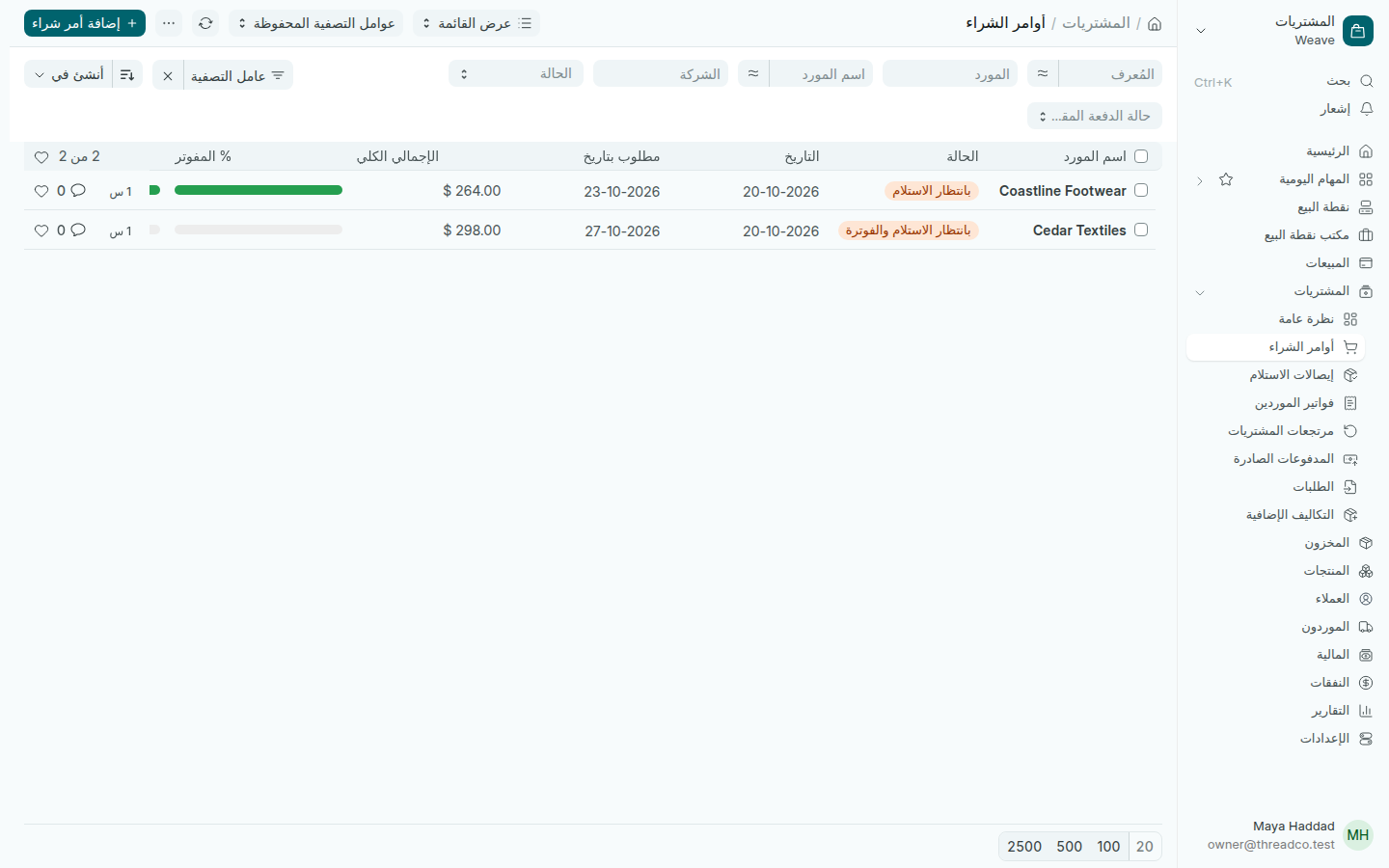The image size is (1389, 868).
Task: Click the header heart icon beside 2 من 2
Action: click(41, 156)
